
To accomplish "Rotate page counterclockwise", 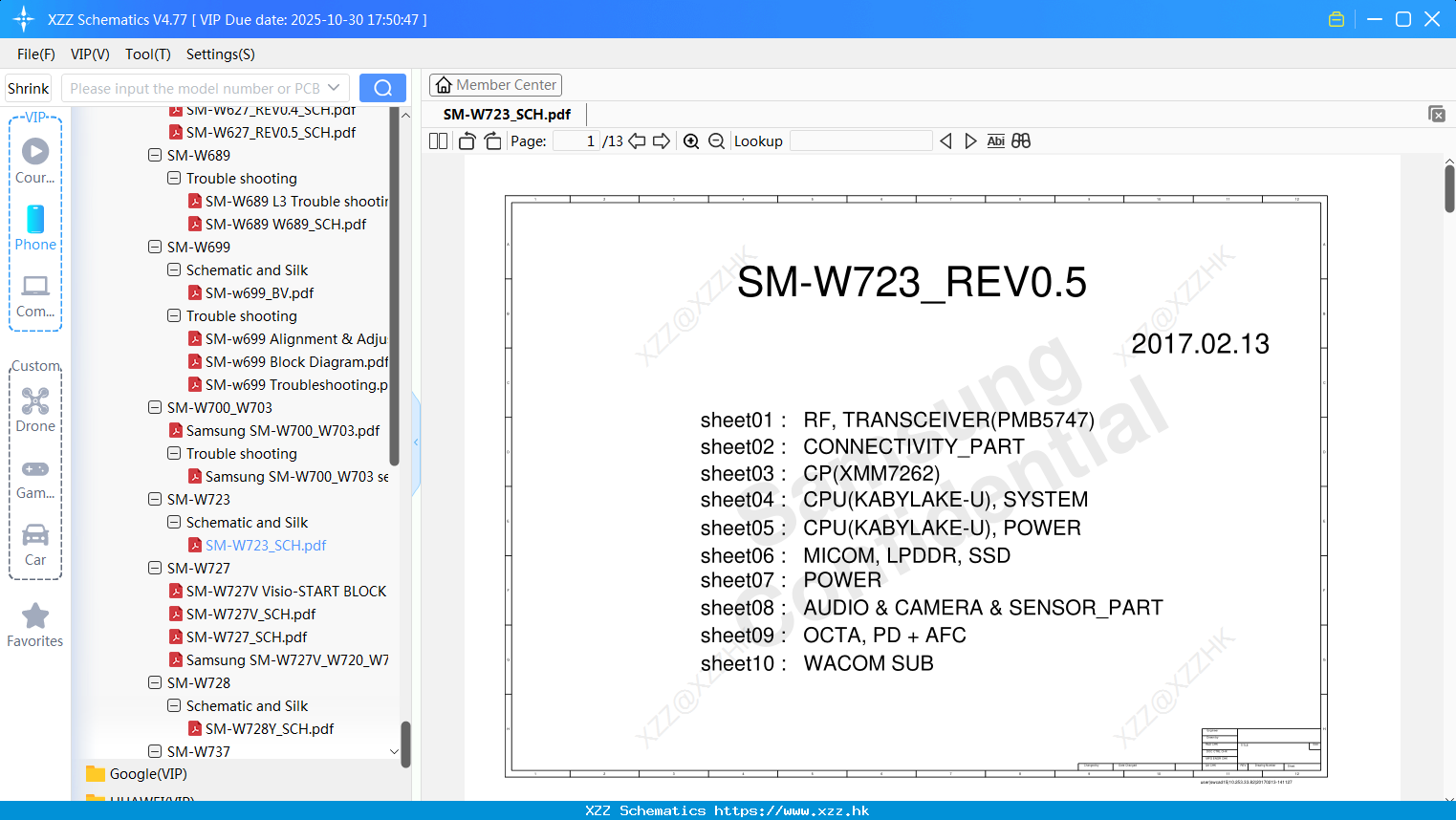I will [467, 141].
